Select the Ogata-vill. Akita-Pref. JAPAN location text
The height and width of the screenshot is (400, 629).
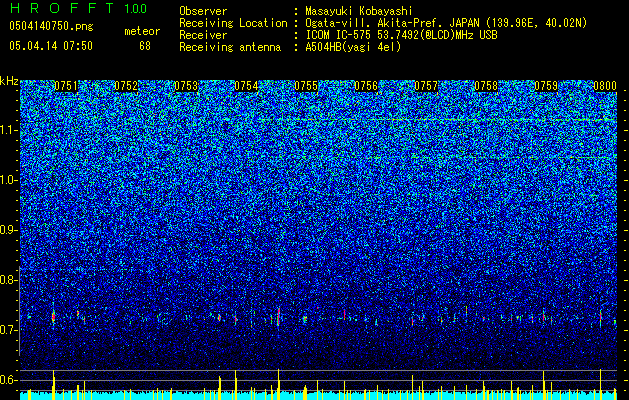click(446, 23)
